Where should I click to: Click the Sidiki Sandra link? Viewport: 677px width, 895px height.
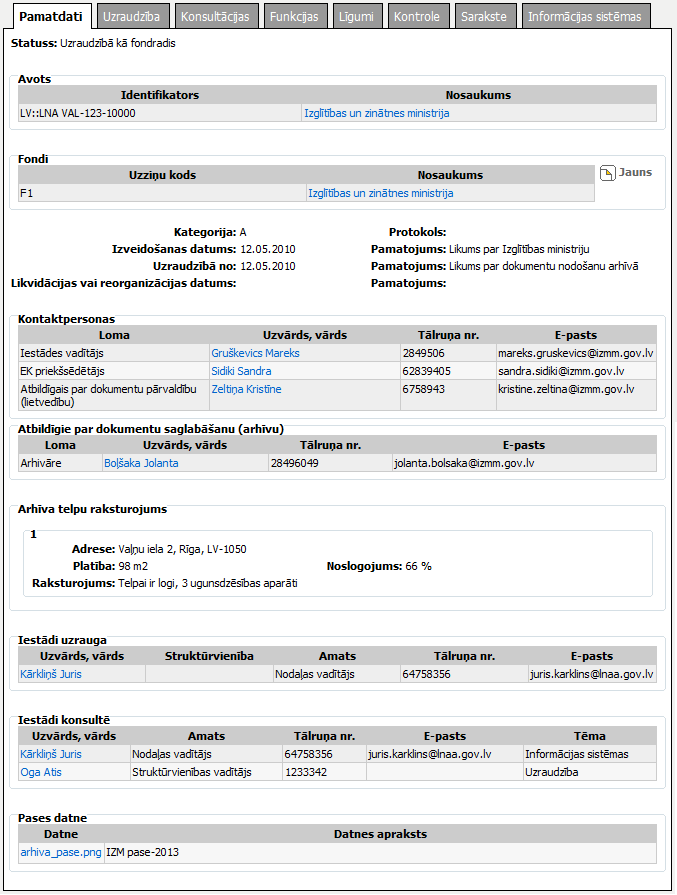(x=241, y=371)
